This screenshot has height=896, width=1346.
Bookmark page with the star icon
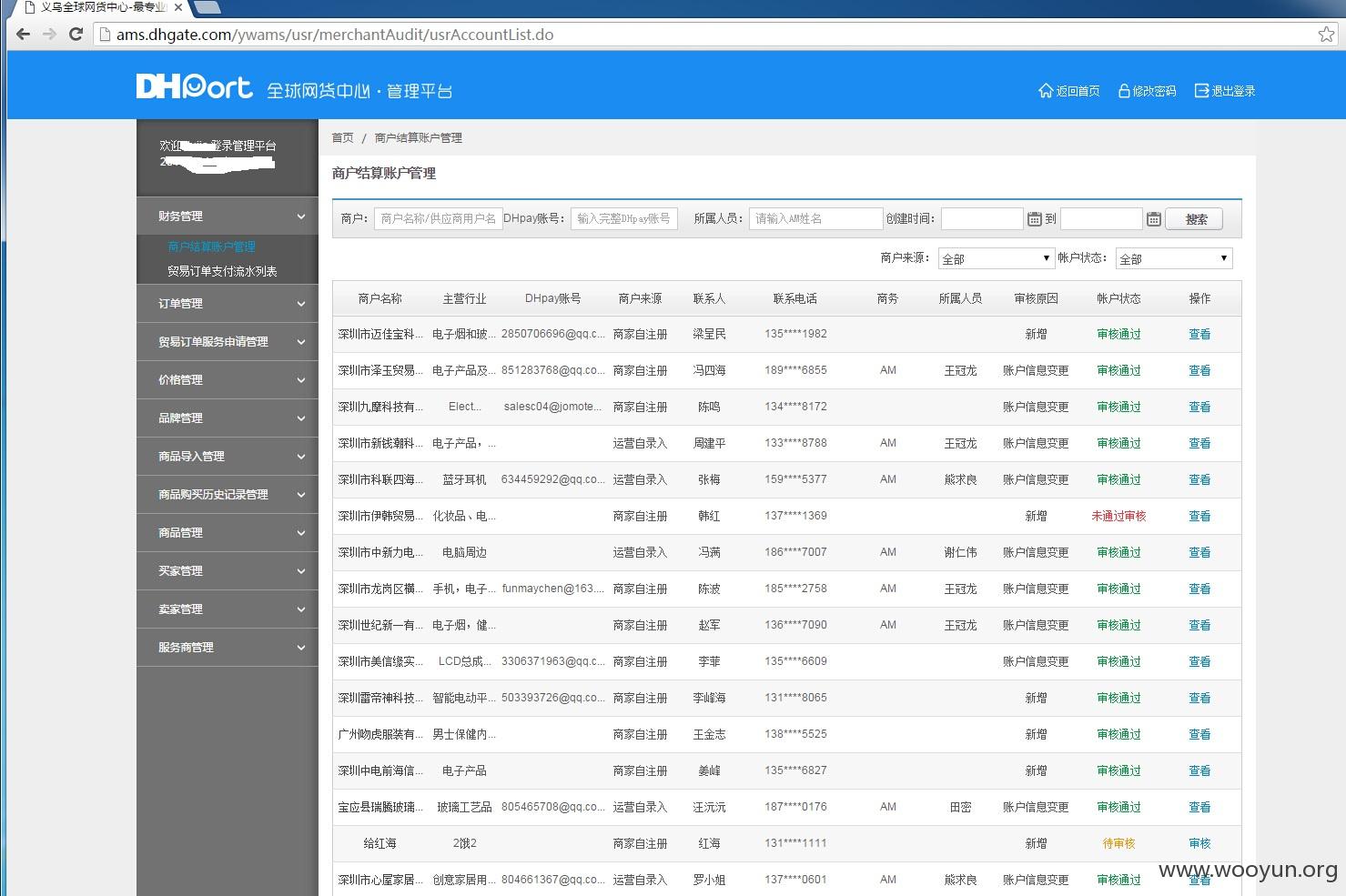(x=1326, y=35)
